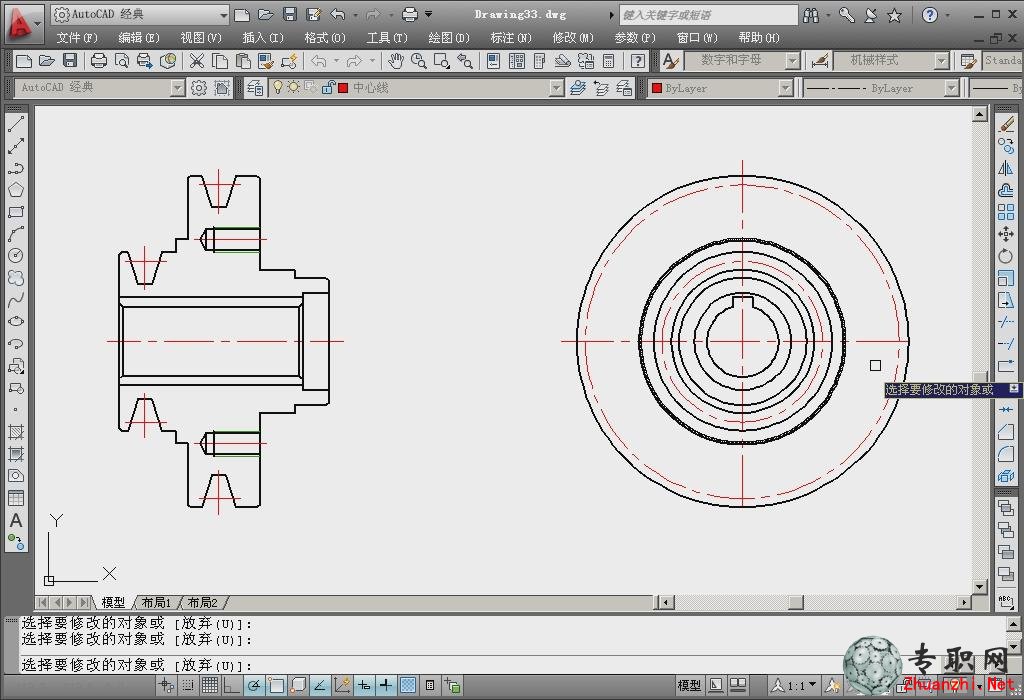Click the Help question mark in the standard toolbar

click(638, 61)
